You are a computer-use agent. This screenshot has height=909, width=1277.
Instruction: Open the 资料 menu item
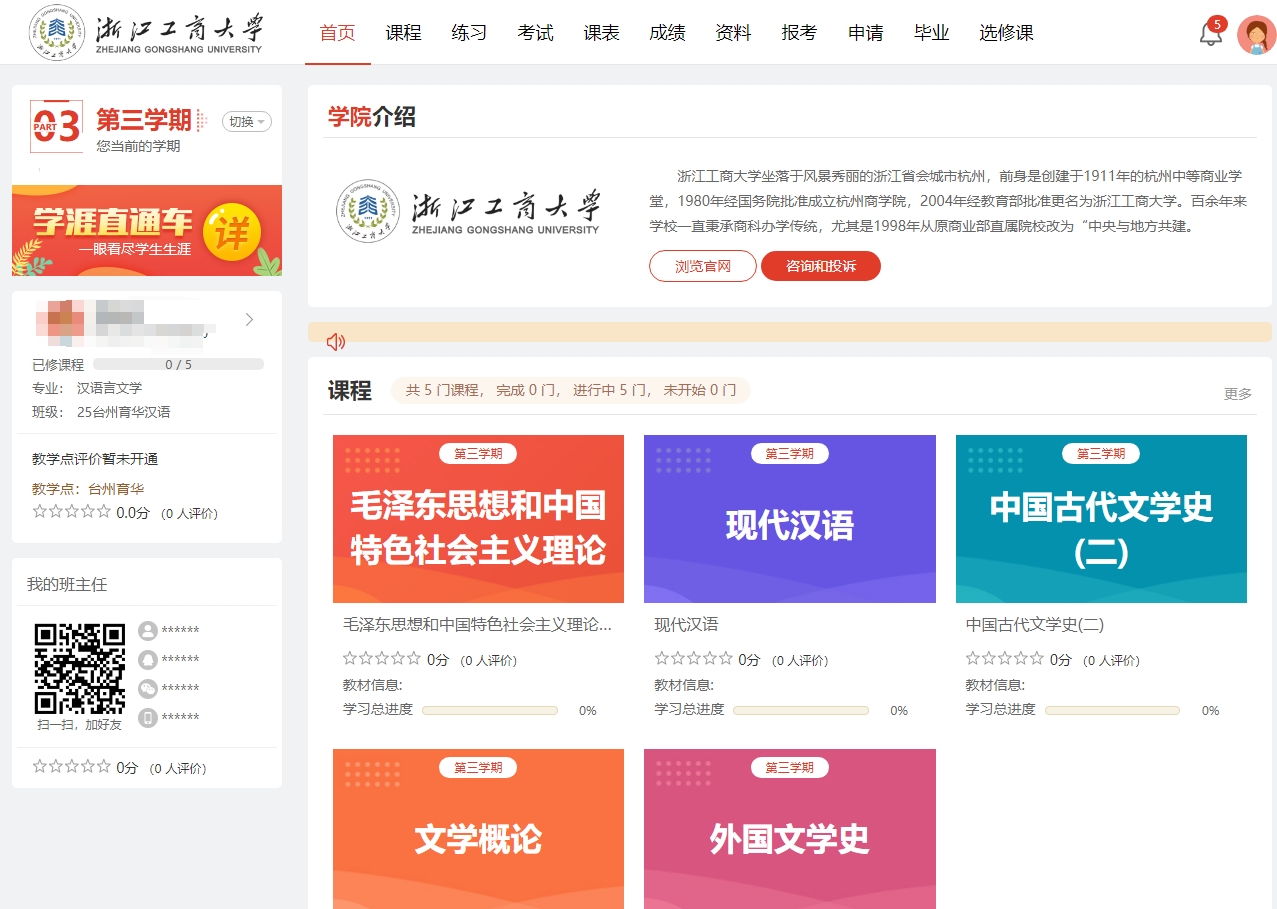[x=734, y=33]
